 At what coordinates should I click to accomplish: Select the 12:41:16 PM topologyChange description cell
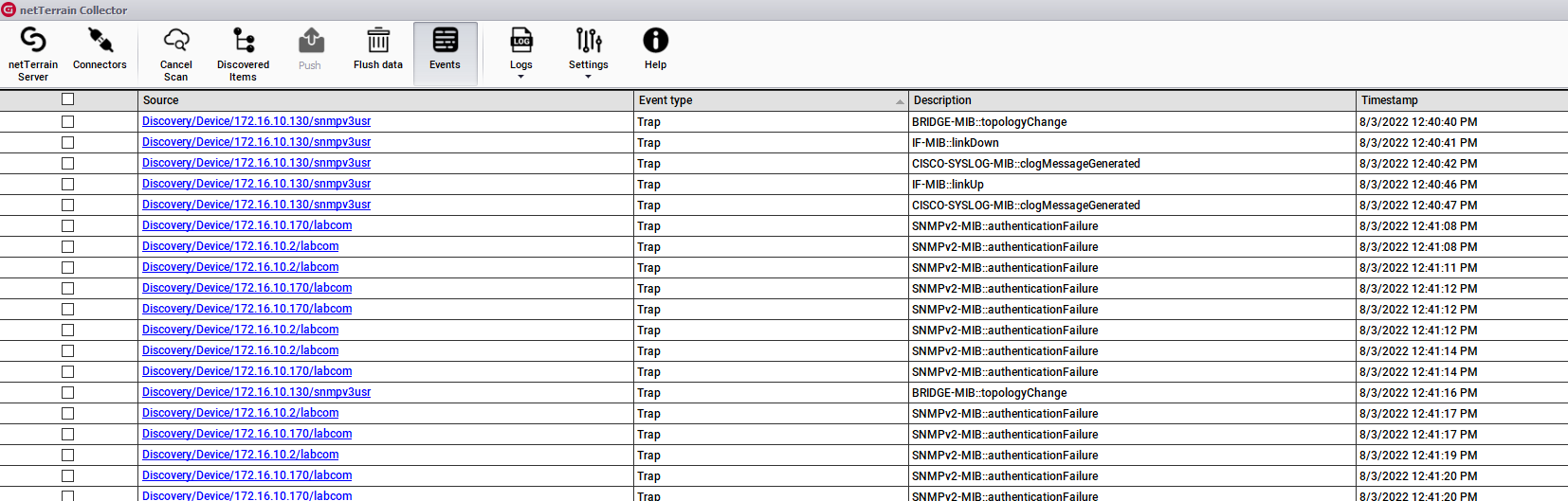point(989,393)
